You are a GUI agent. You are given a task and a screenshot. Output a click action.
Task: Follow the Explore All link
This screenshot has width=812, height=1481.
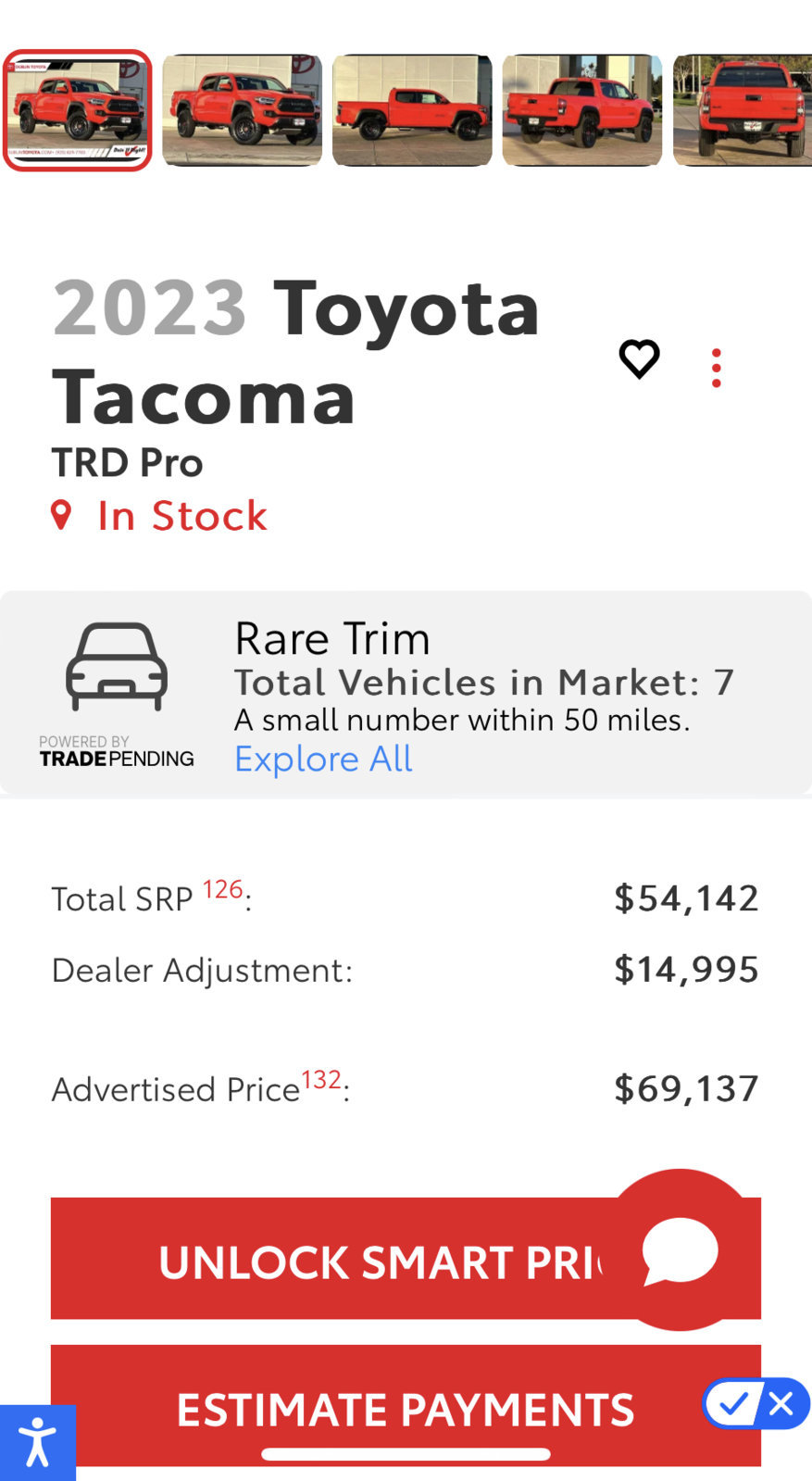tap(323, 759)
